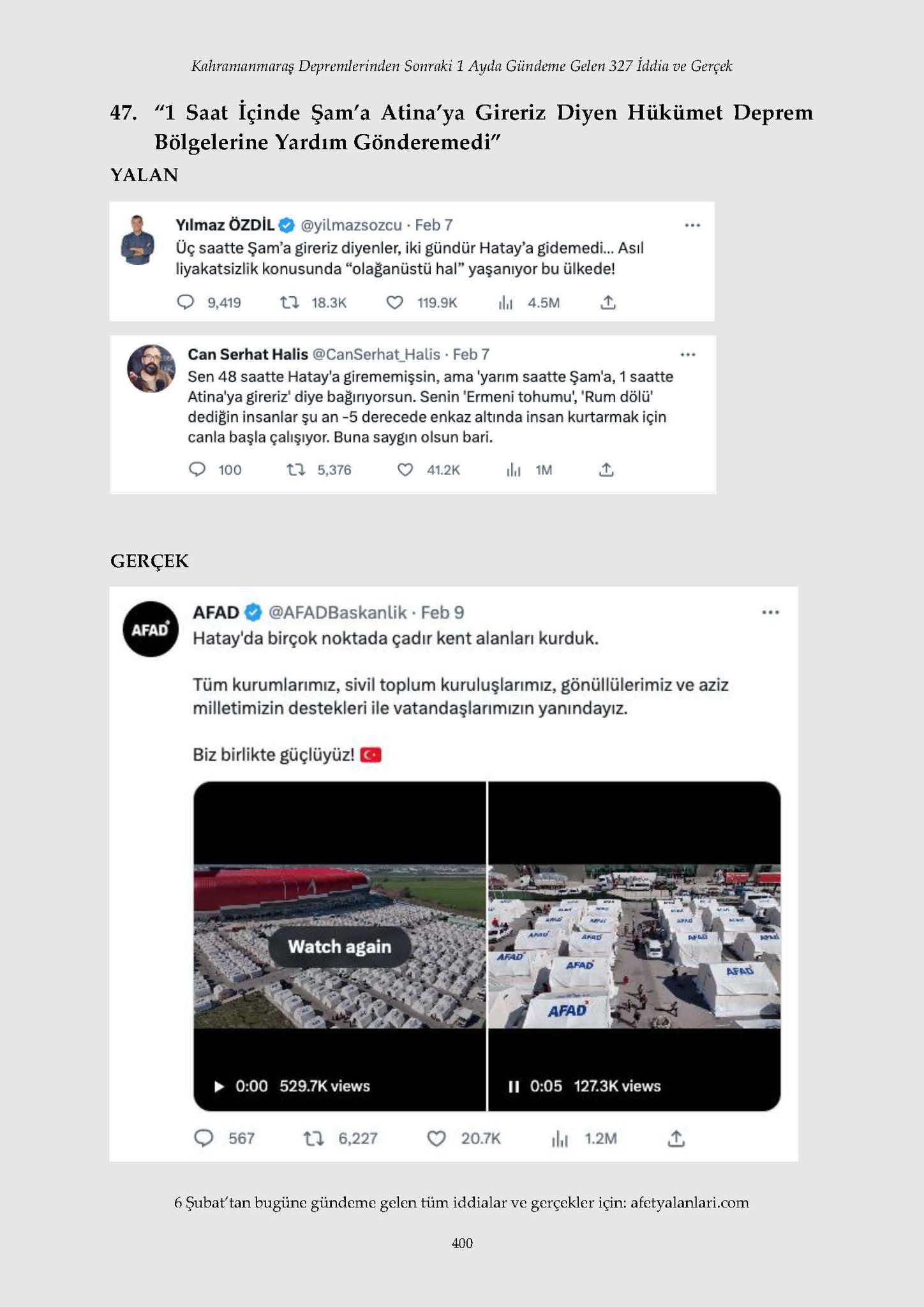Image resolution: width=924 pixels, height=1307 pixels.
Task: Open views analytics on AFAD tweet
Action: pyautogui.click(x=560, y=1139)
